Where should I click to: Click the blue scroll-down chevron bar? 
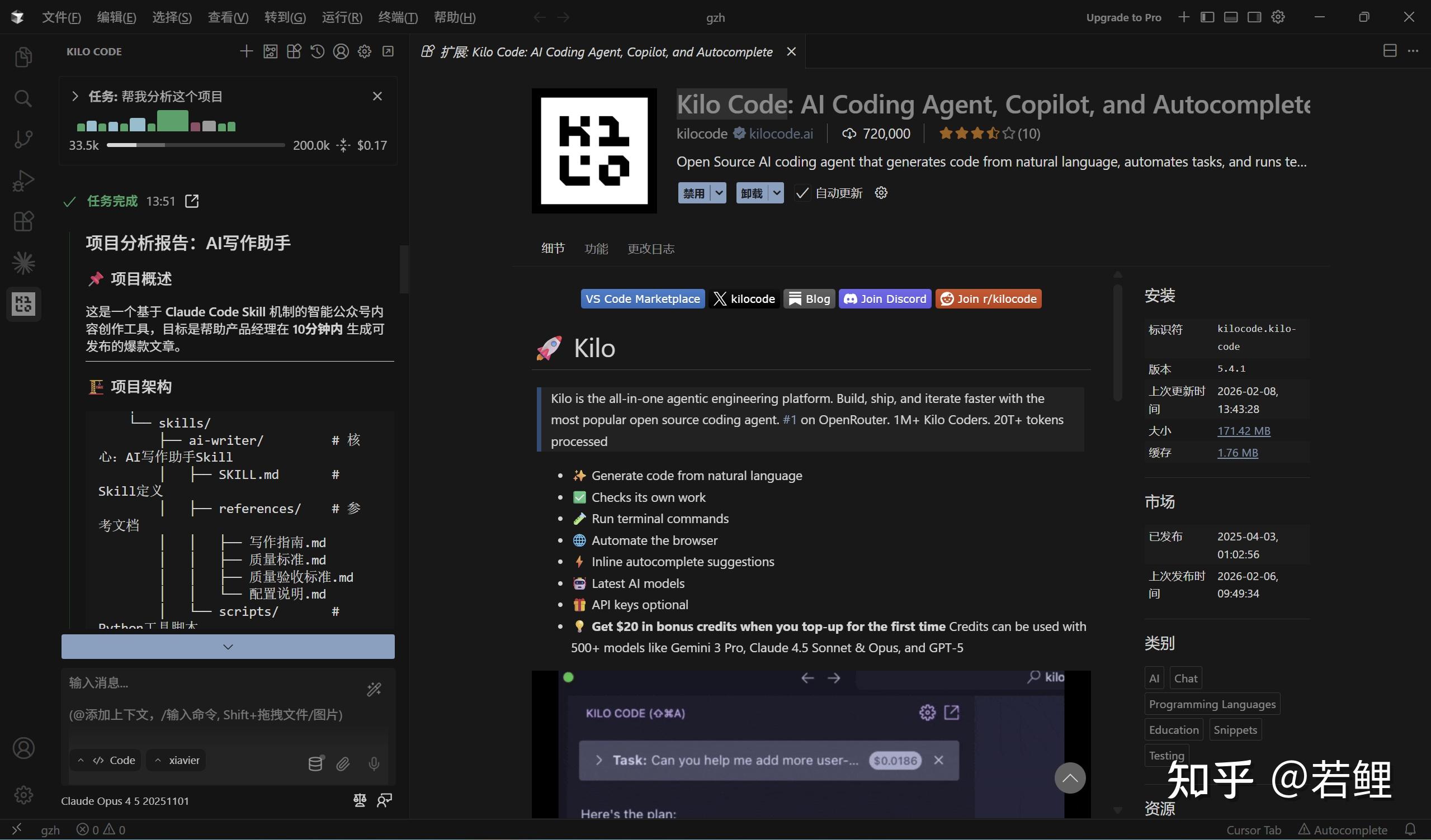228,647
